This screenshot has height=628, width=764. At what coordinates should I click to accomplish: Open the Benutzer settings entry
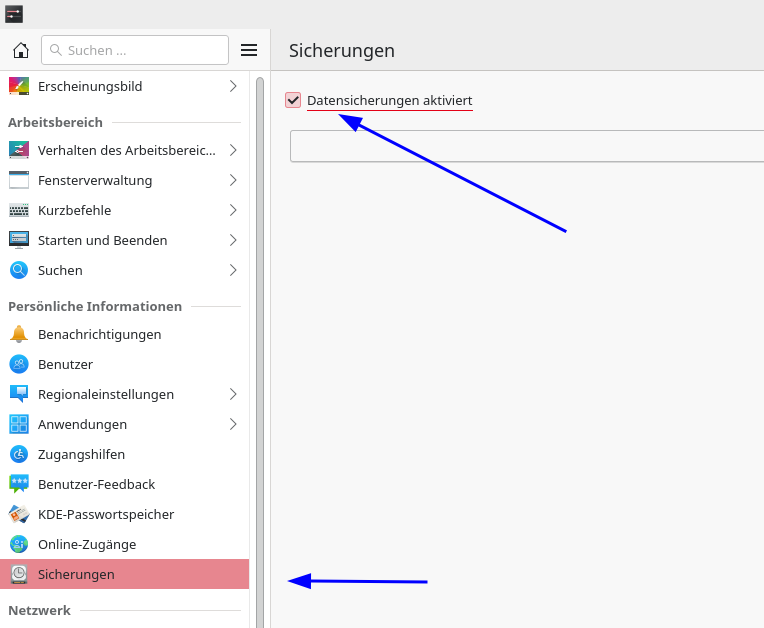click(x=124, y=364)
